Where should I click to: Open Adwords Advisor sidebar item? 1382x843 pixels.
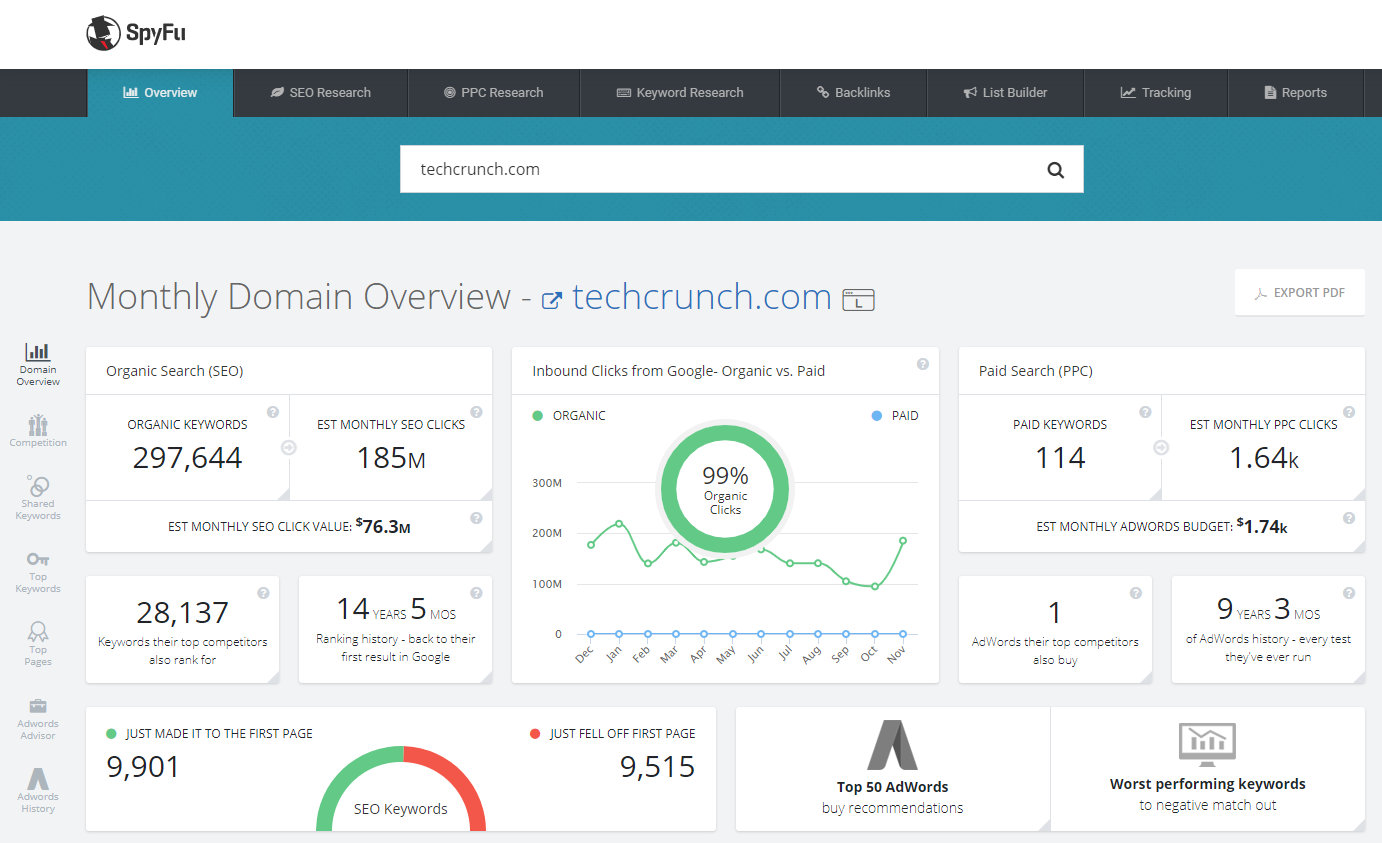[x=38, y=718]
